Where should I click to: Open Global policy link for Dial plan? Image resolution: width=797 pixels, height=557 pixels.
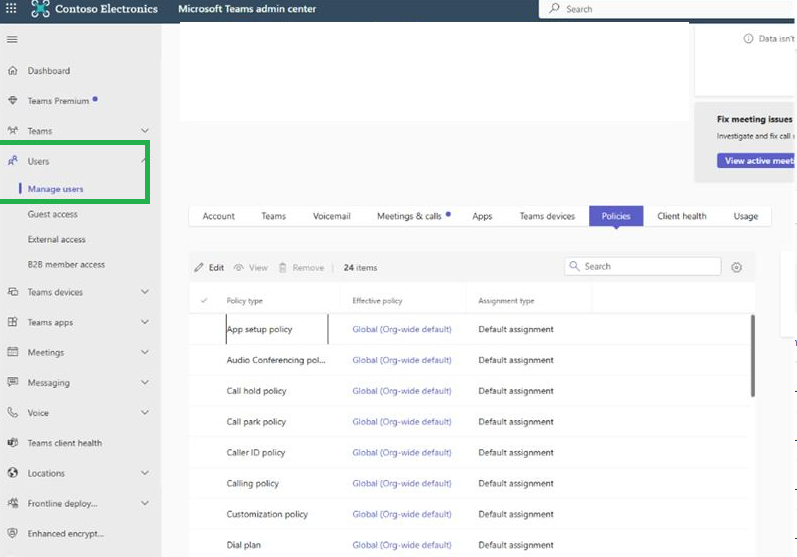[402, 545]
